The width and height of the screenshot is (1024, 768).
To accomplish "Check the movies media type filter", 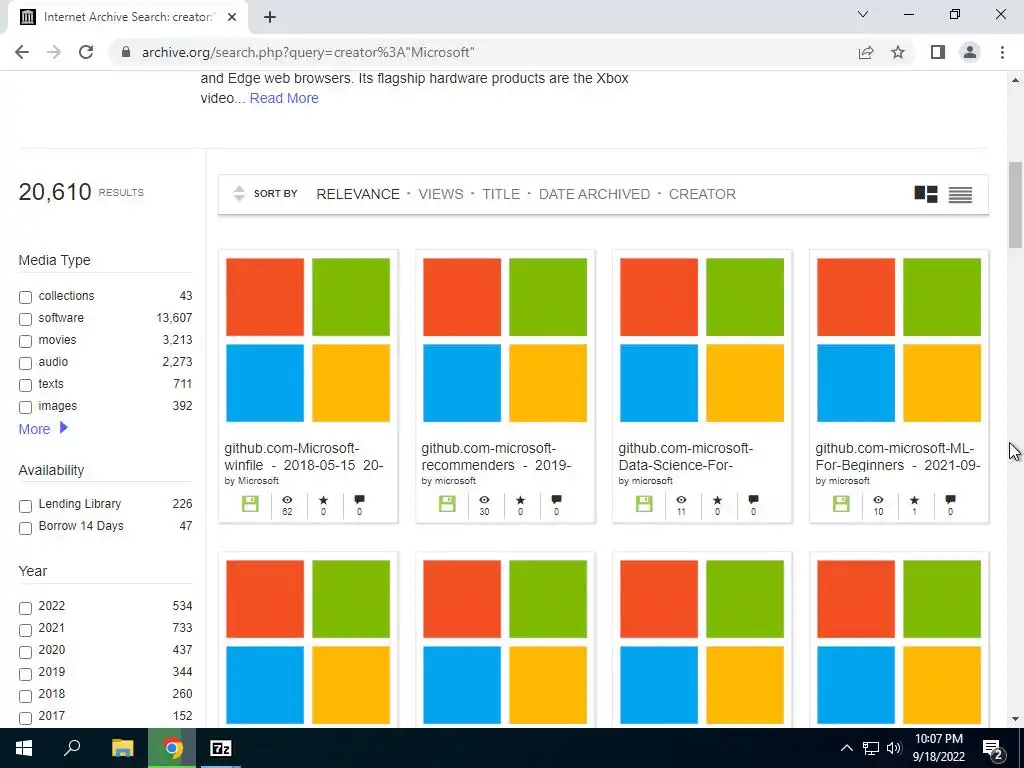I will click(x=25, y=341).
